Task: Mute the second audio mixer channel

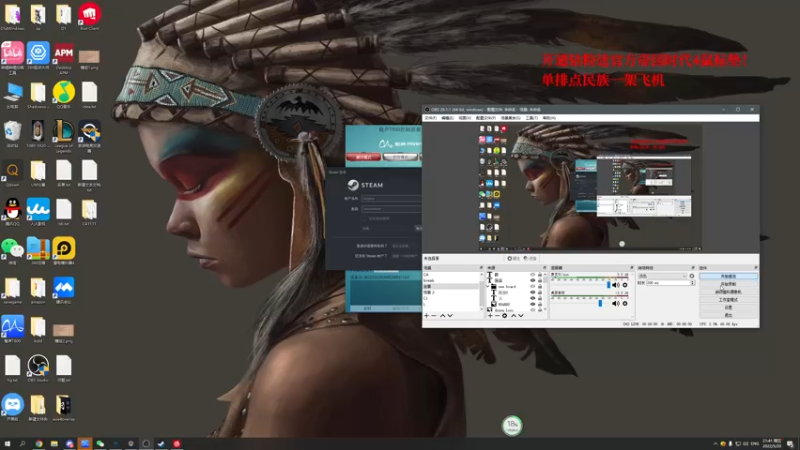Action: (x=615, y=304)
